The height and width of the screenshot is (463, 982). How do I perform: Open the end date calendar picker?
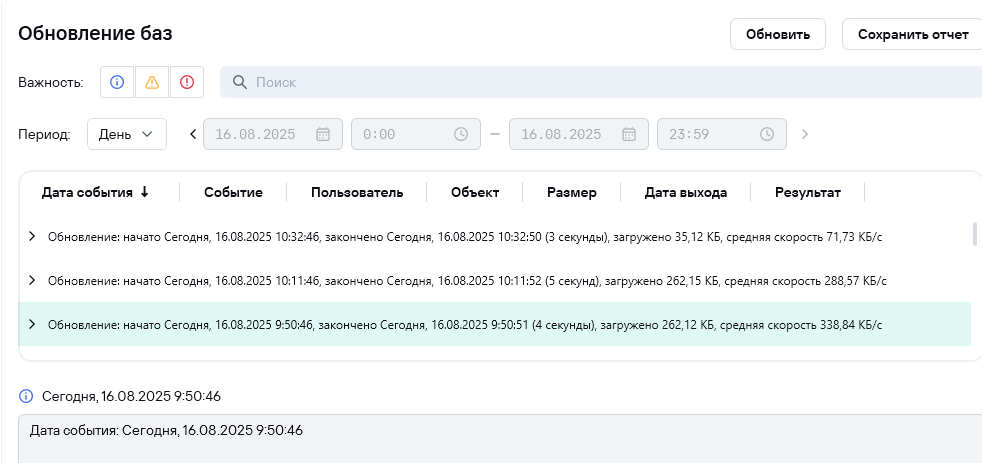(x=629, y=134)
